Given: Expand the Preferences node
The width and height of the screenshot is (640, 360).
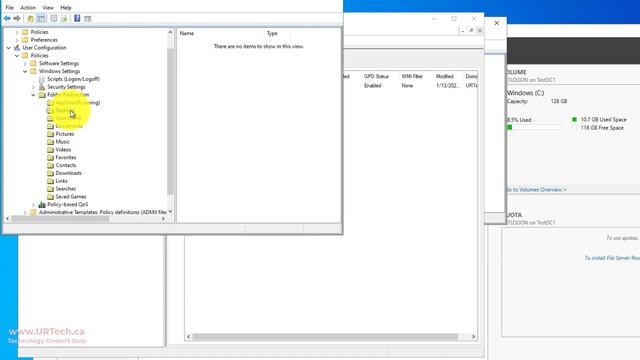Looking at the screenshot, I should (x=17, y=40).
